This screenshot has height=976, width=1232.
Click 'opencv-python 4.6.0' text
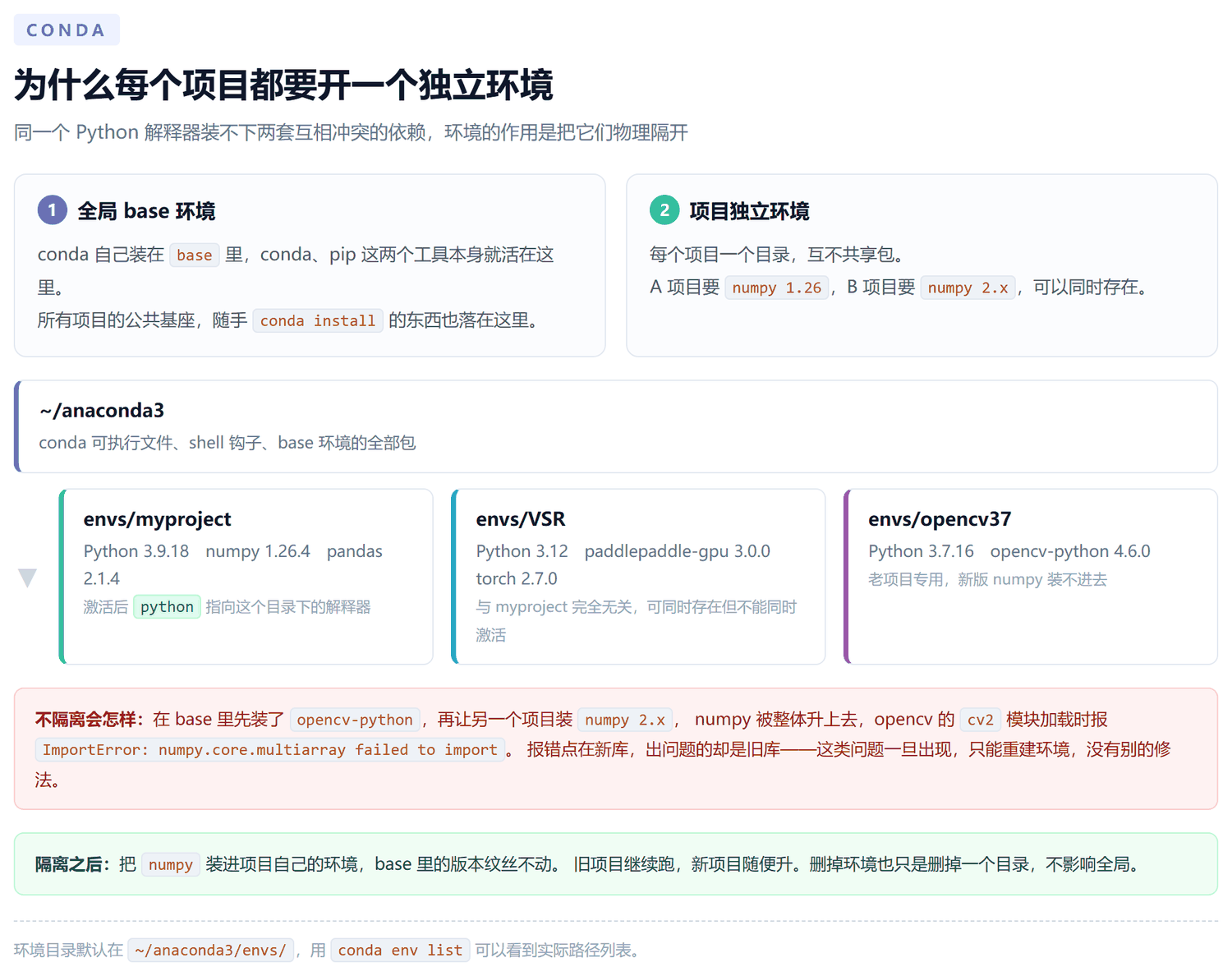(x=1070, y=551)
